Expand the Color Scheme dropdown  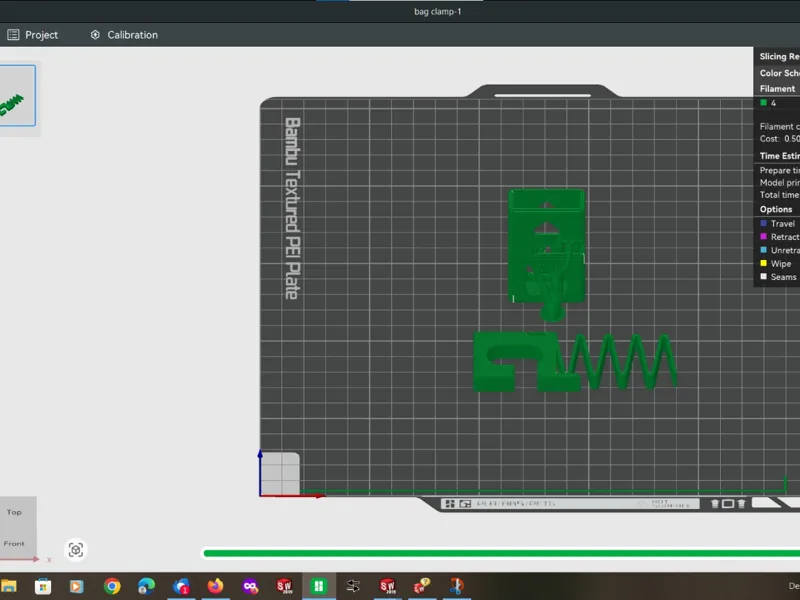click(x=779, y=73)
